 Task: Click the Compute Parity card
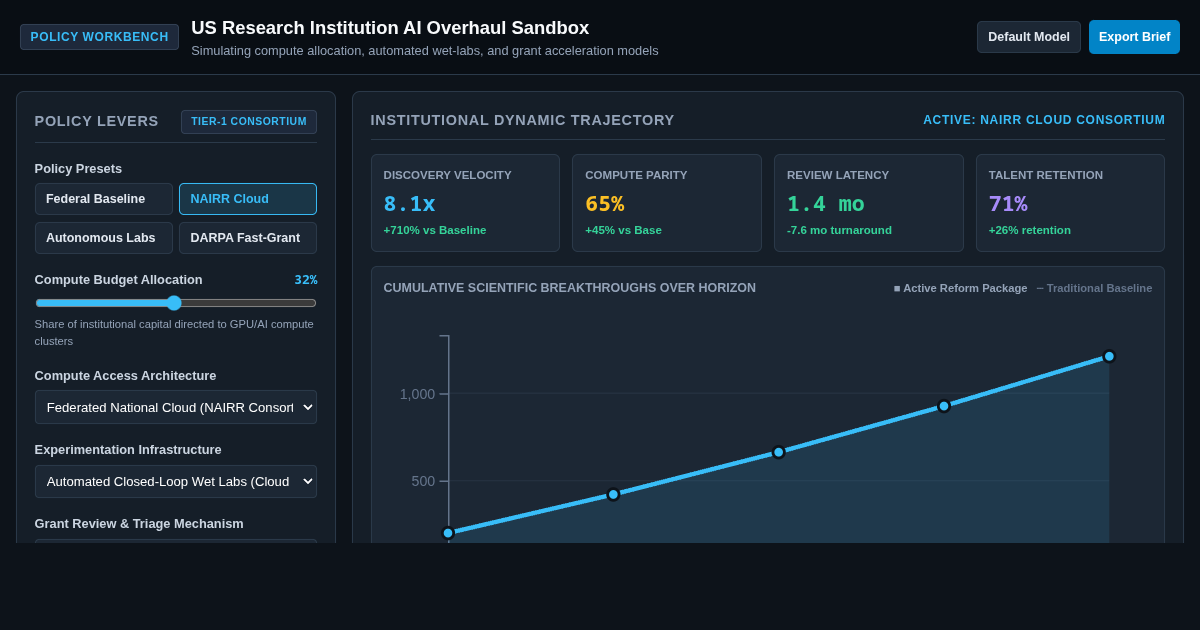click(667, 203)
